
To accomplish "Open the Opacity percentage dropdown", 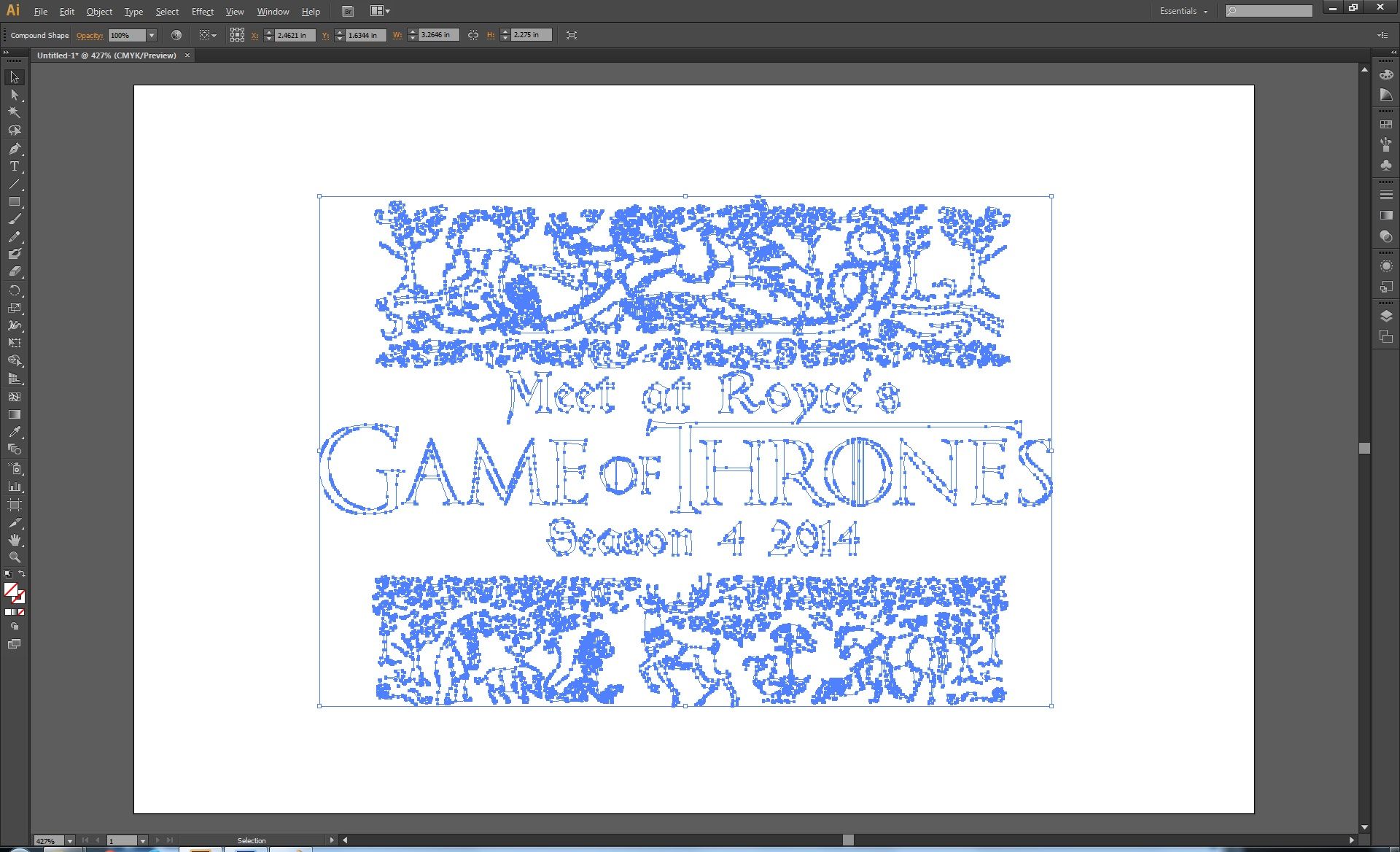I will 152,35.
